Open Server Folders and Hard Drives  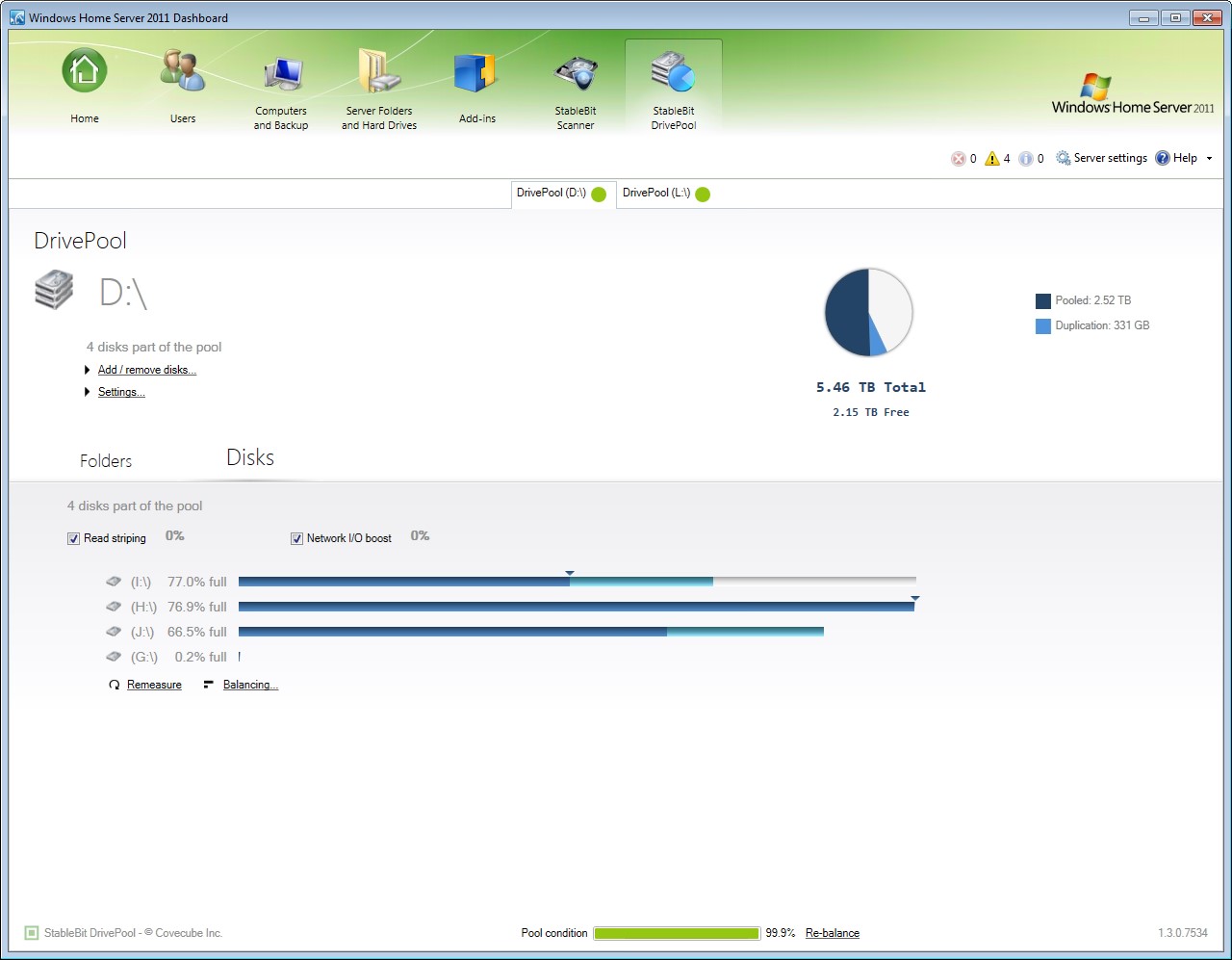click(379, 74)
